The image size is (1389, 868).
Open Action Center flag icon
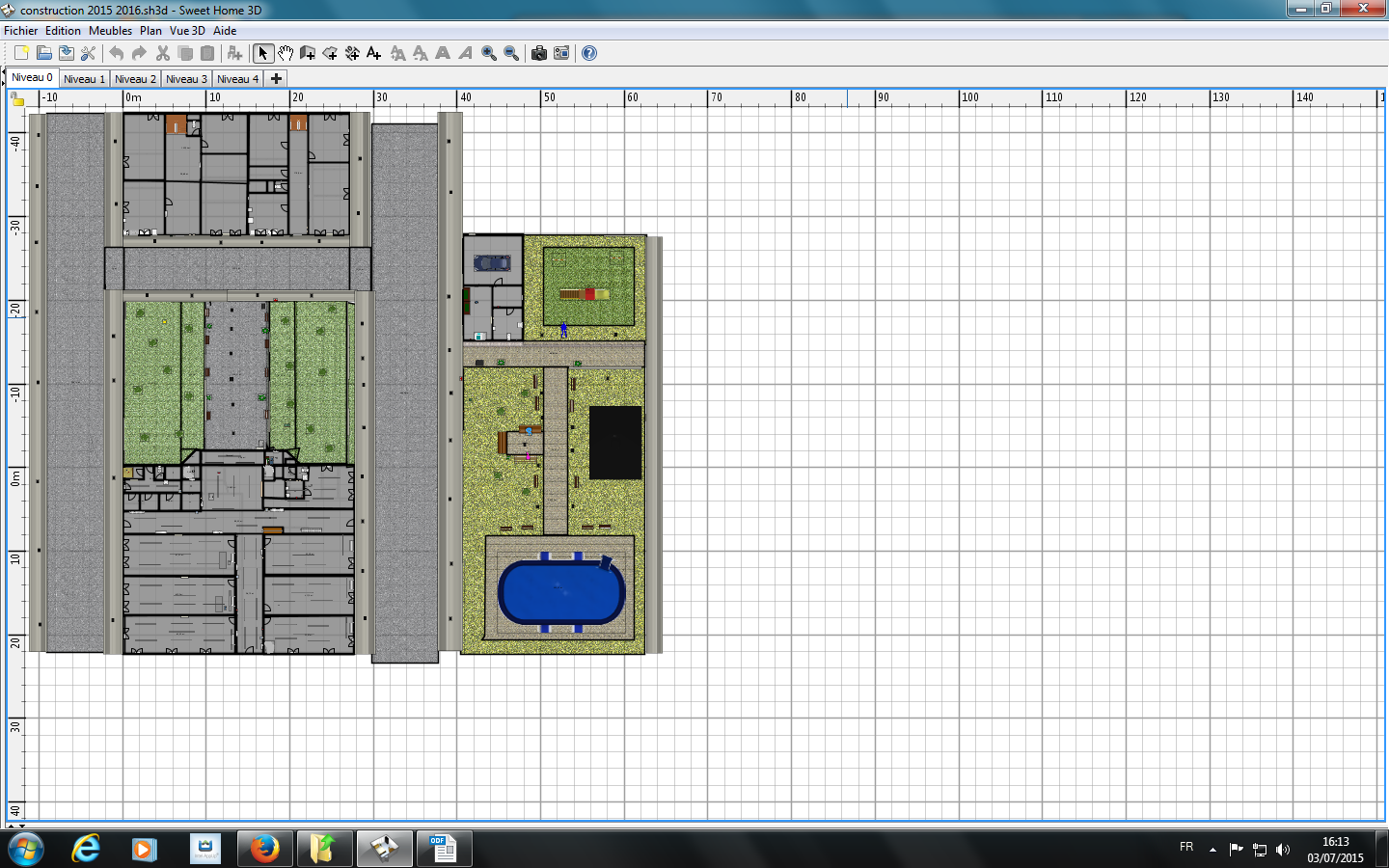point(1237,850)
